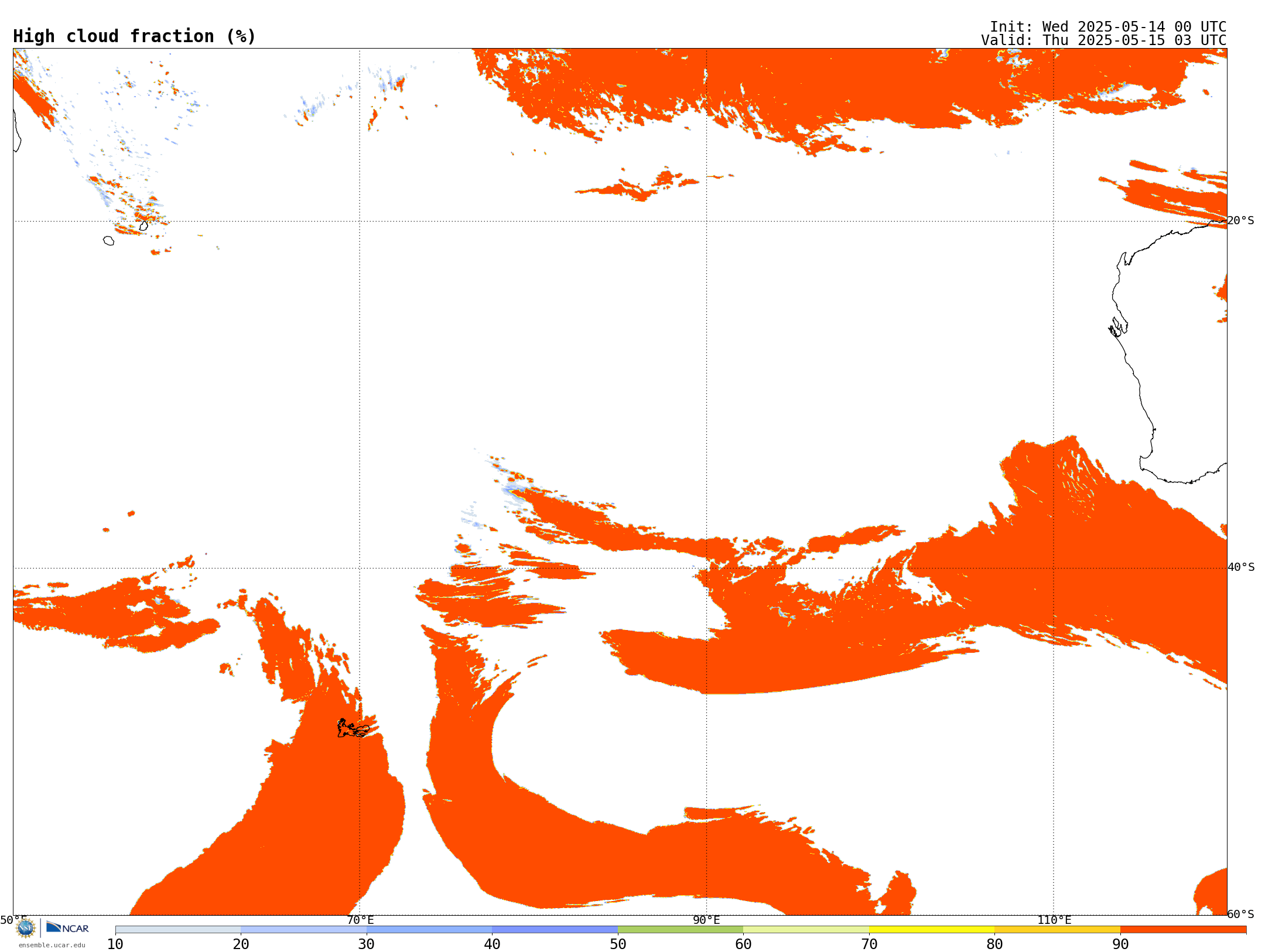The height and width of the screenshot is (952, 1265).
Task: Open the ensemble.ucar.edu link text
Action: pos(52,945)
